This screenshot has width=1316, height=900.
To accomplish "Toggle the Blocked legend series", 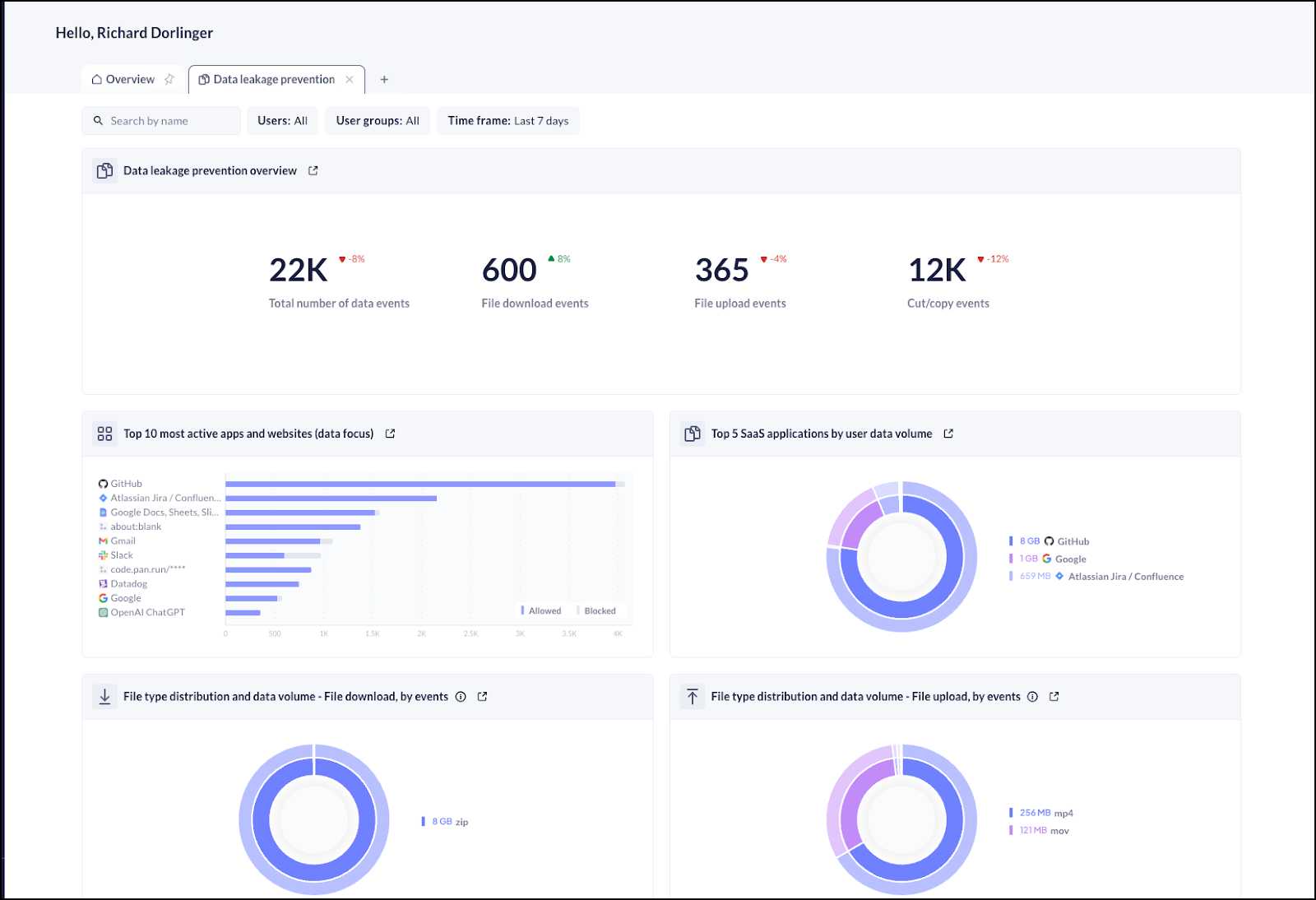I will click(x=597, y=610).
